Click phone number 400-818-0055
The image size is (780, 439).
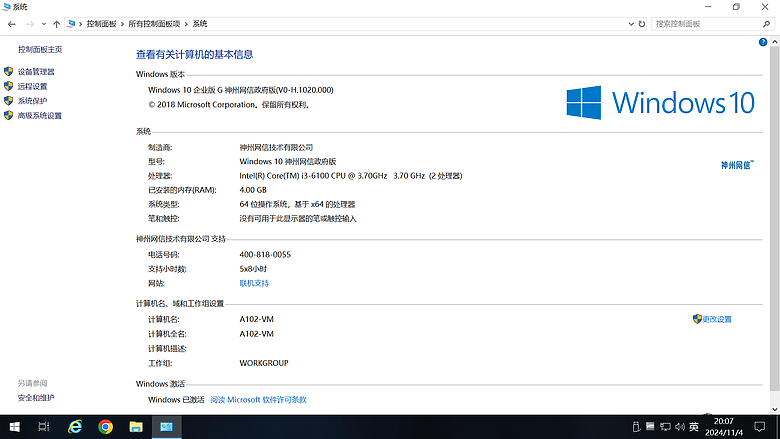pyautogui.click(x=265, y=255)
